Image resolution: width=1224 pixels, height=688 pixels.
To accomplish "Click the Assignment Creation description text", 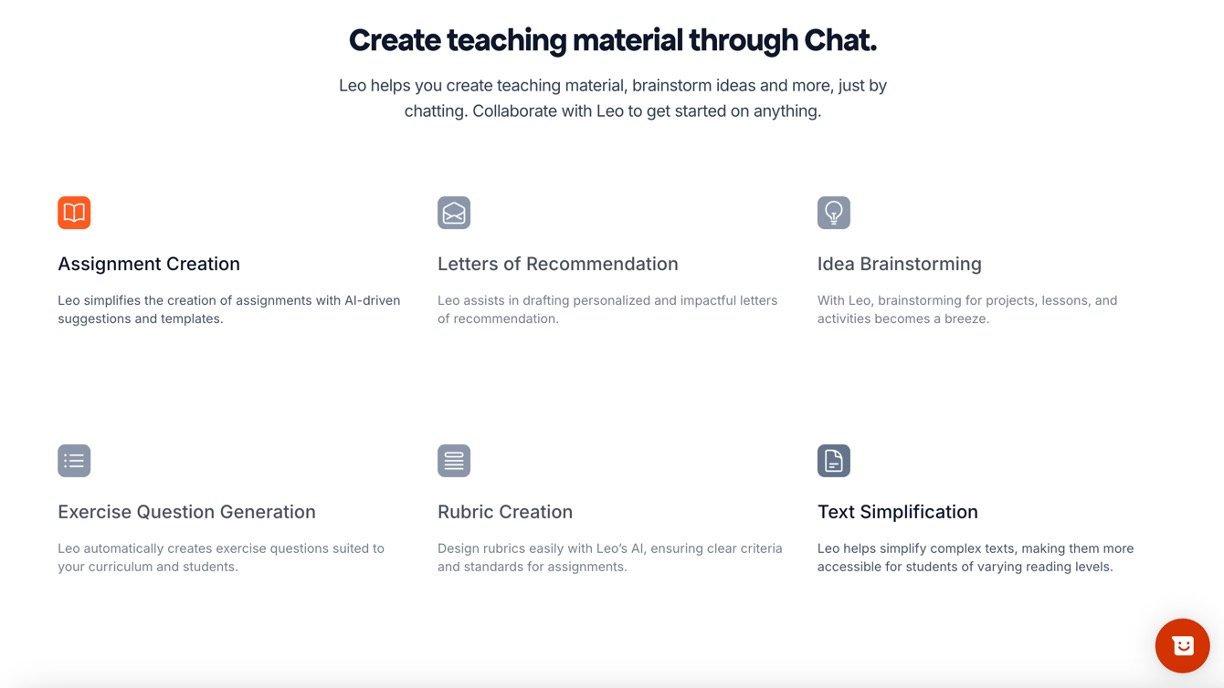I will 229,309.
